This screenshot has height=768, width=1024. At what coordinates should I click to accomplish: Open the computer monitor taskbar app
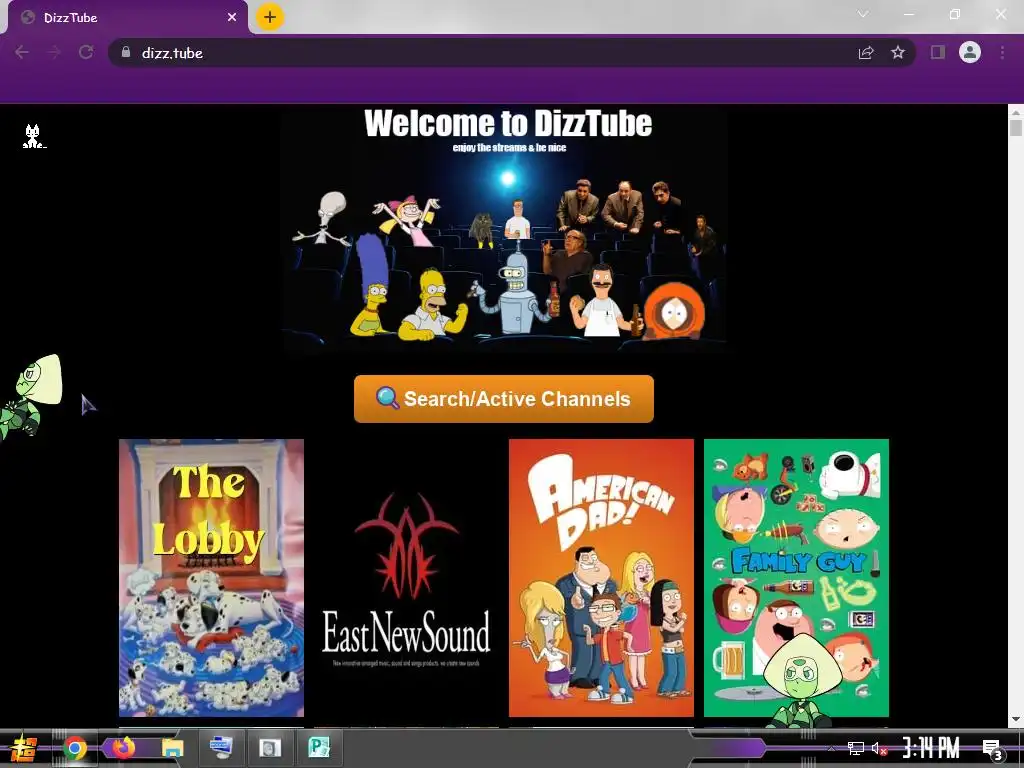(221, 748)
